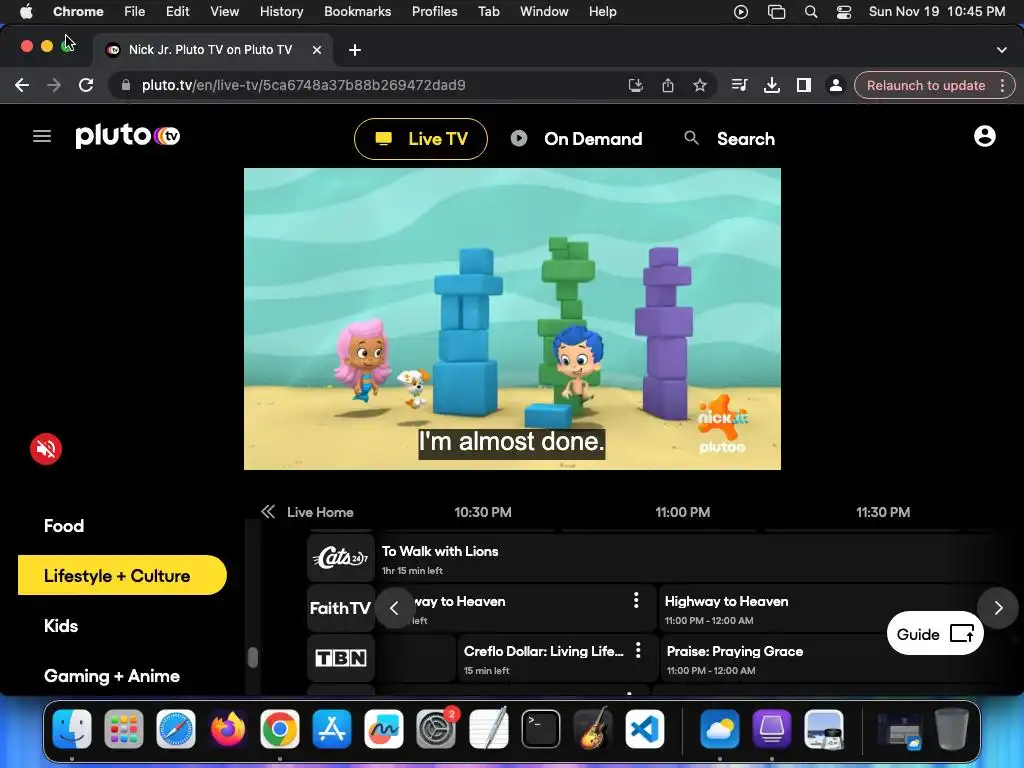Open Freeform from the Dock
This screenshot has width=1024, height=768.
coord(384,729)
